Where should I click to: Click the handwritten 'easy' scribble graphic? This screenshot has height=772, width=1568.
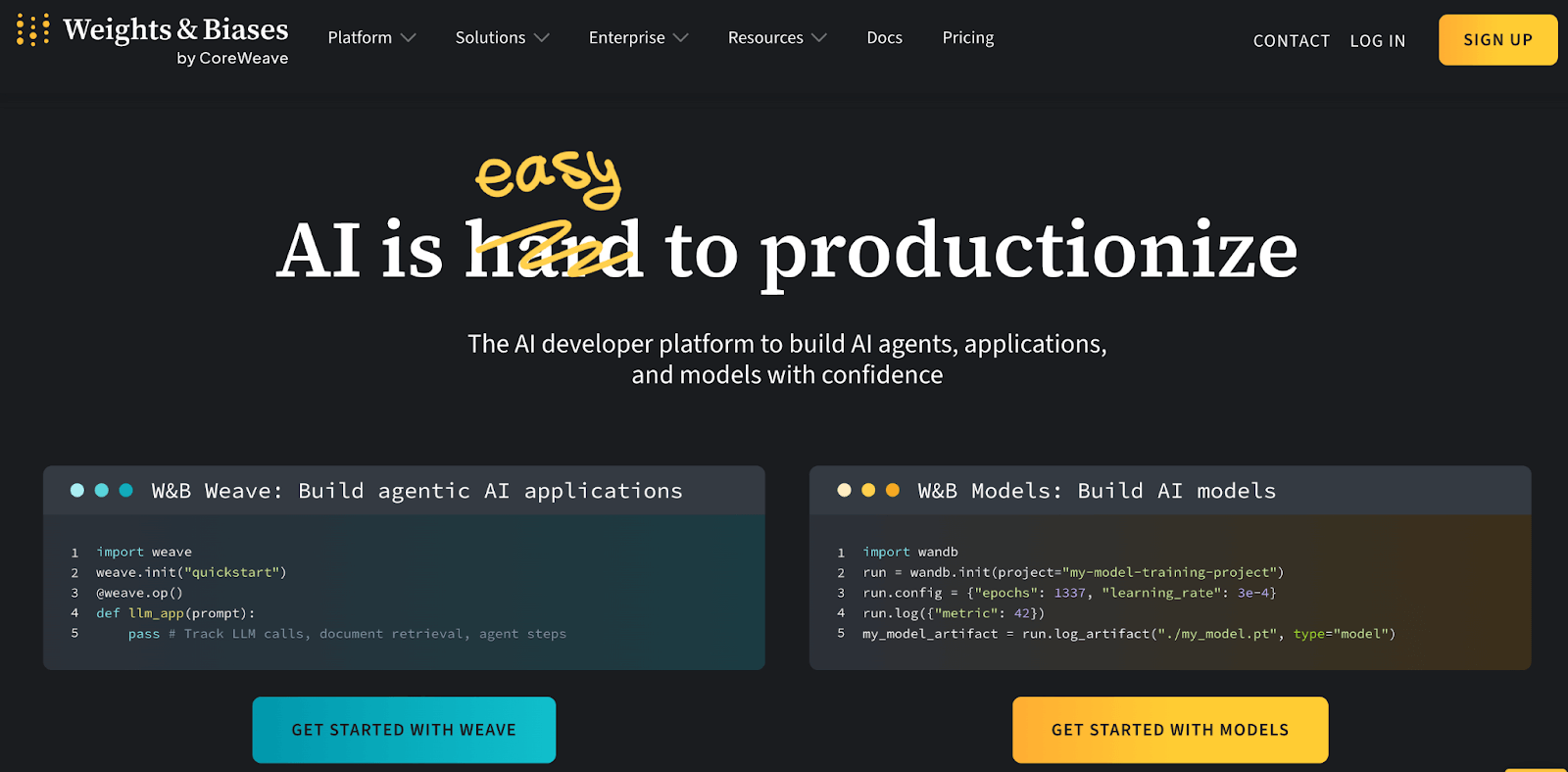point(548,177)
